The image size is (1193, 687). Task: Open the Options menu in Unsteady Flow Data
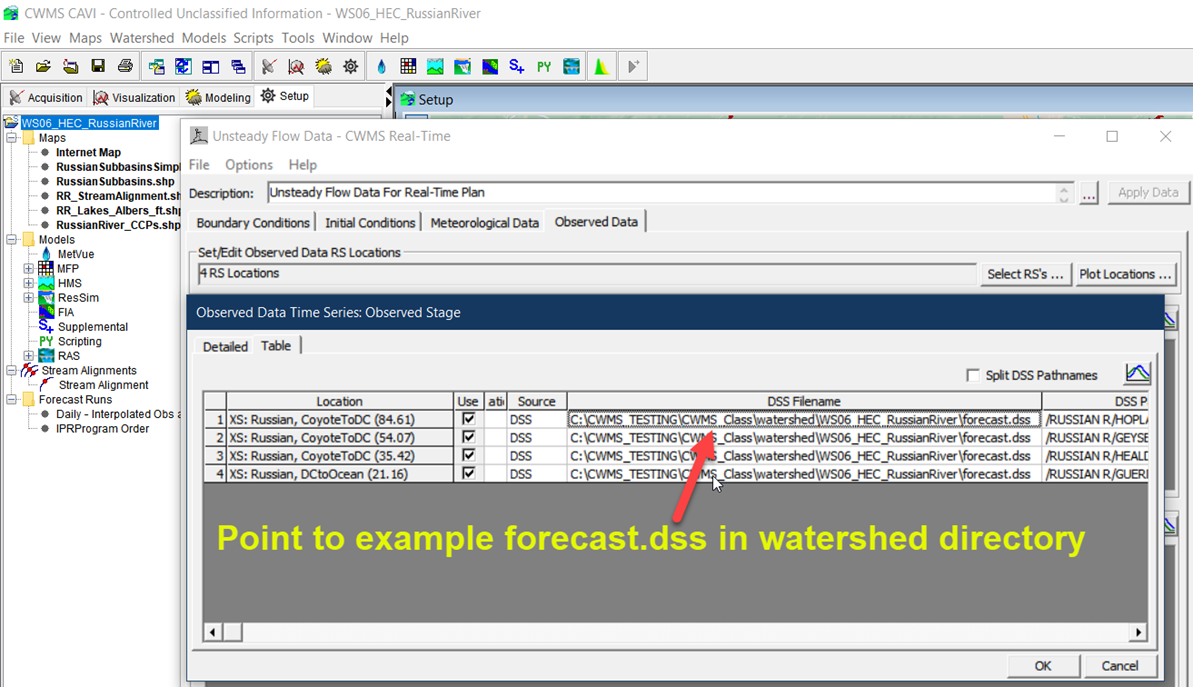click(x=249, y=165)
